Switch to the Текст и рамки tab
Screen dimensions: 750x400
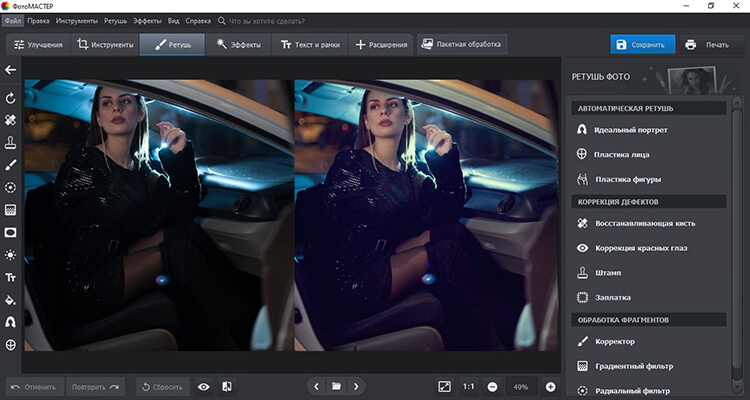pyautogui.click(x=308, y=45)
